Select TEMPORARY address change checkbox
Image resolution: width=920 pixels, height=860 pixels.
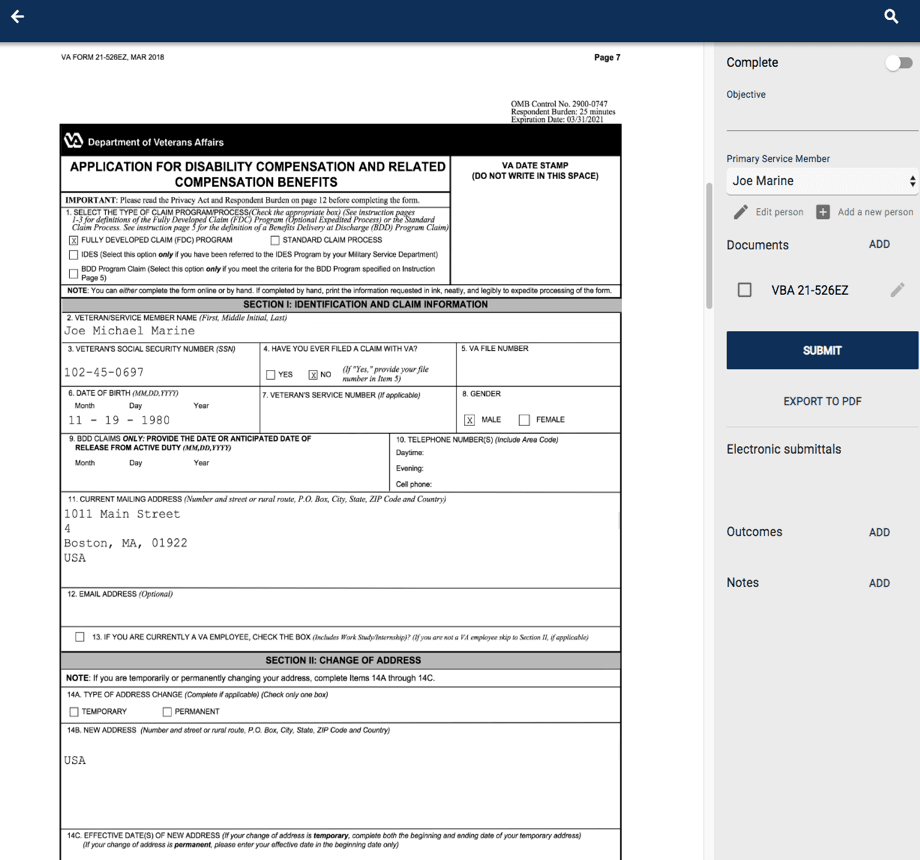click(74, 712)
